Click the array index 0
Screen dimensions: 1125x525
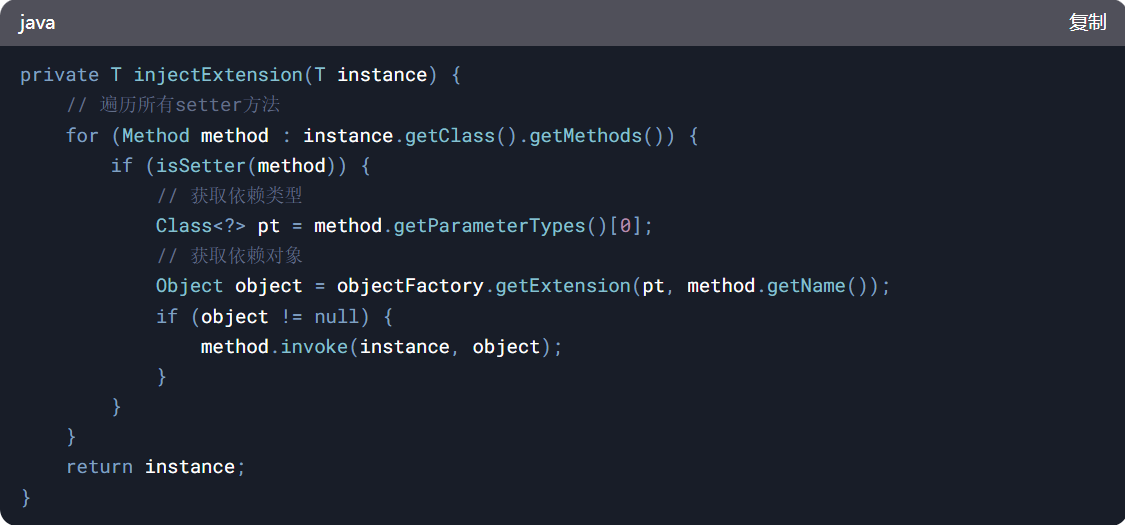point(625,226)
